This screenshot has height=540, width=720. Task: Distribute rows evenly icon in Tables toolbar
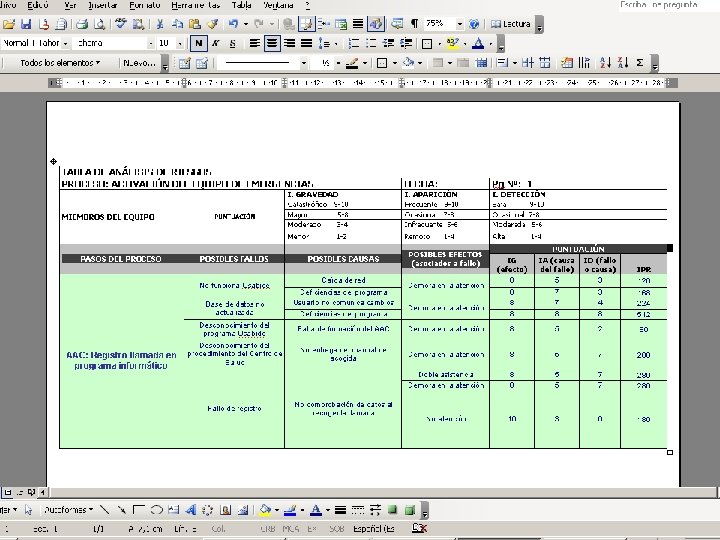pyautogui.click(x=528, y=63)
